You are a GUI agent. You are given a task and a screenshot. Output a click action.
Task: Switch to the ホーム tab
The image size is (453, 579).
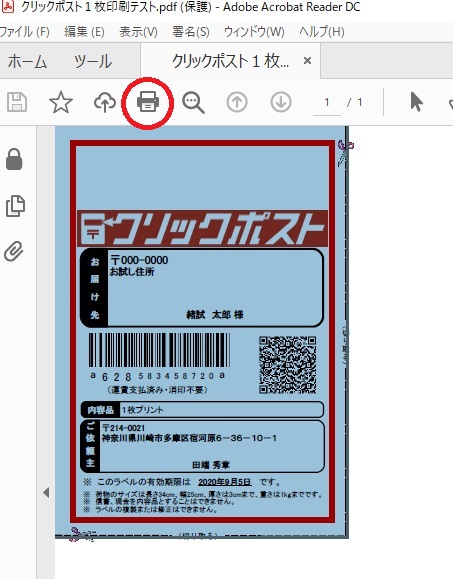[27, 61]
